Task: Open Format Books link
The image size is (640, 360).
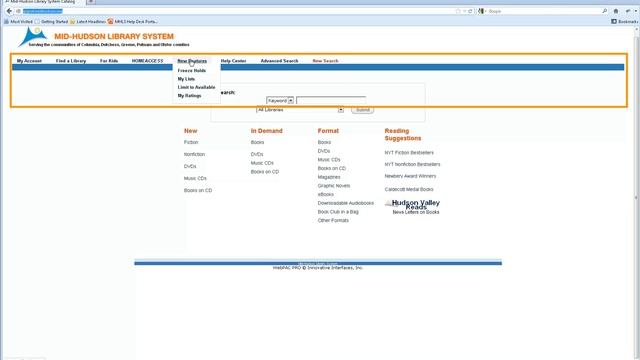Action: (x=324, y=142)
